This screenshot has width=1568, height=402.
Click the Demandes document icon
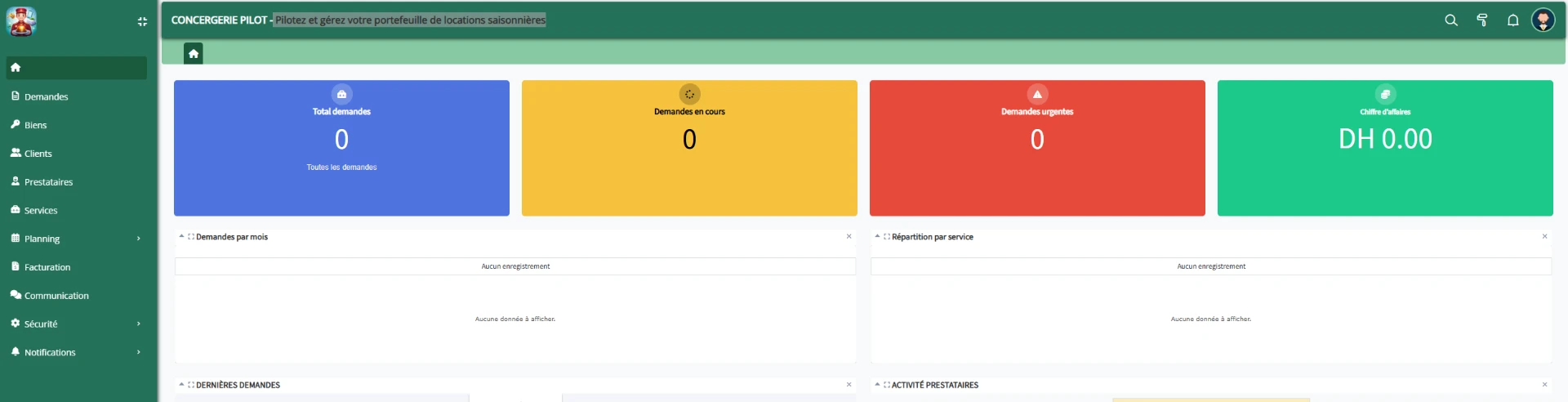tap(16, 96)
